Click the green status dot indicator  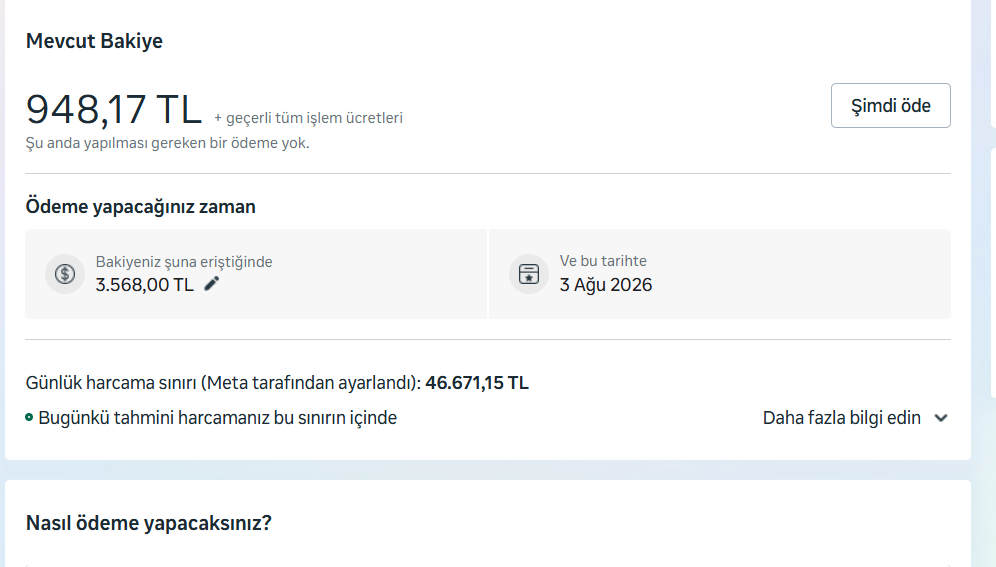(x=29, y=417)
